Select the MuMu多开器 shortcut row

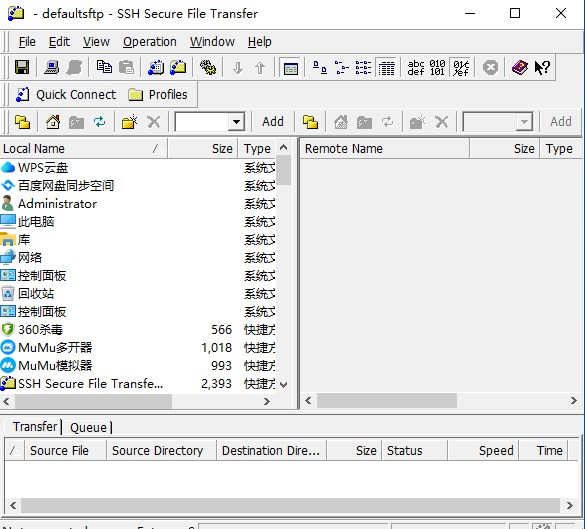(x=138, y=348)
